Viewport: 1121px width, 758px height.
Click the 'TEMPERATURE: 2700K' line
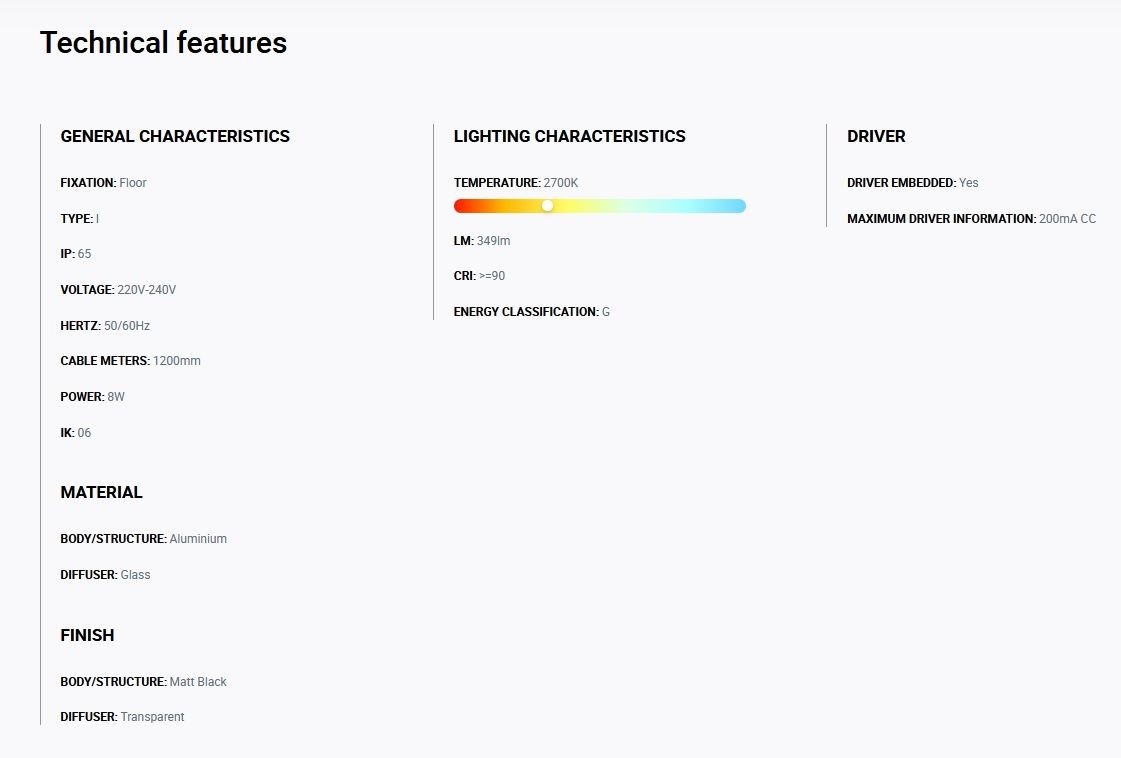point(516,182)
